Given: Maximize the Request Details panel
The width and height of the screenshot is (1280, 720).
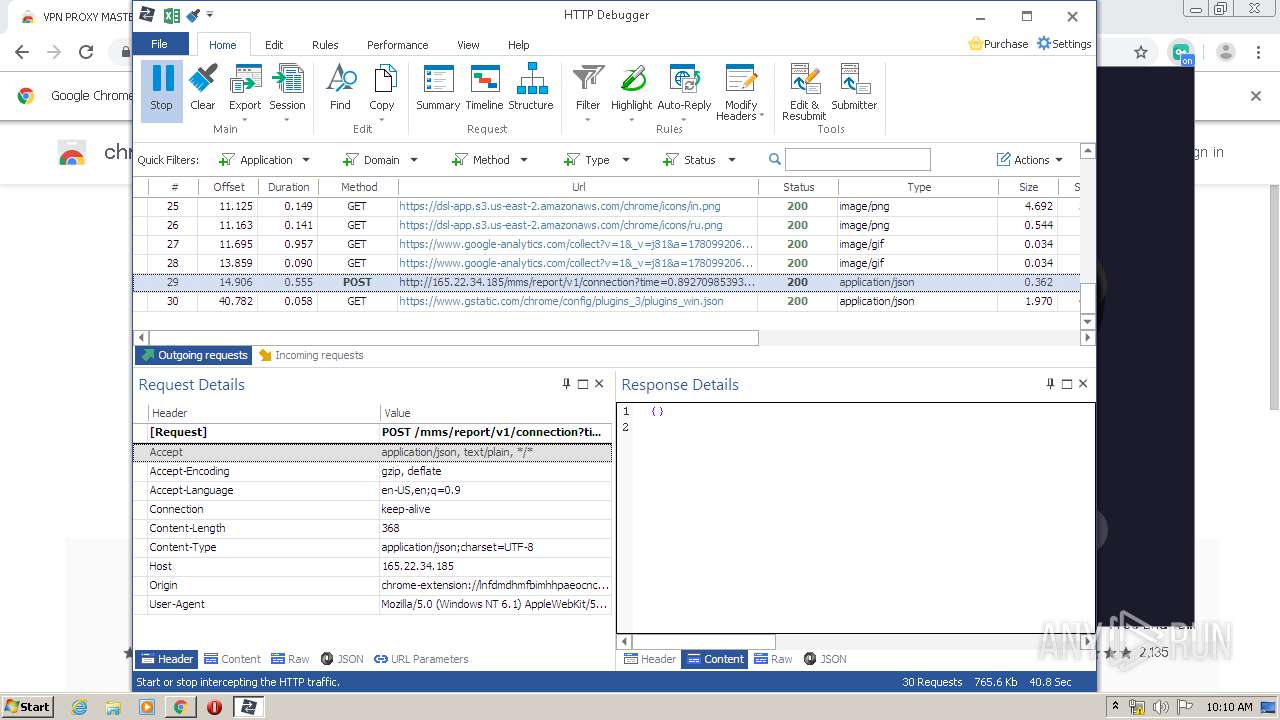Looking at the screenshot, I should [x=583, y=384].
